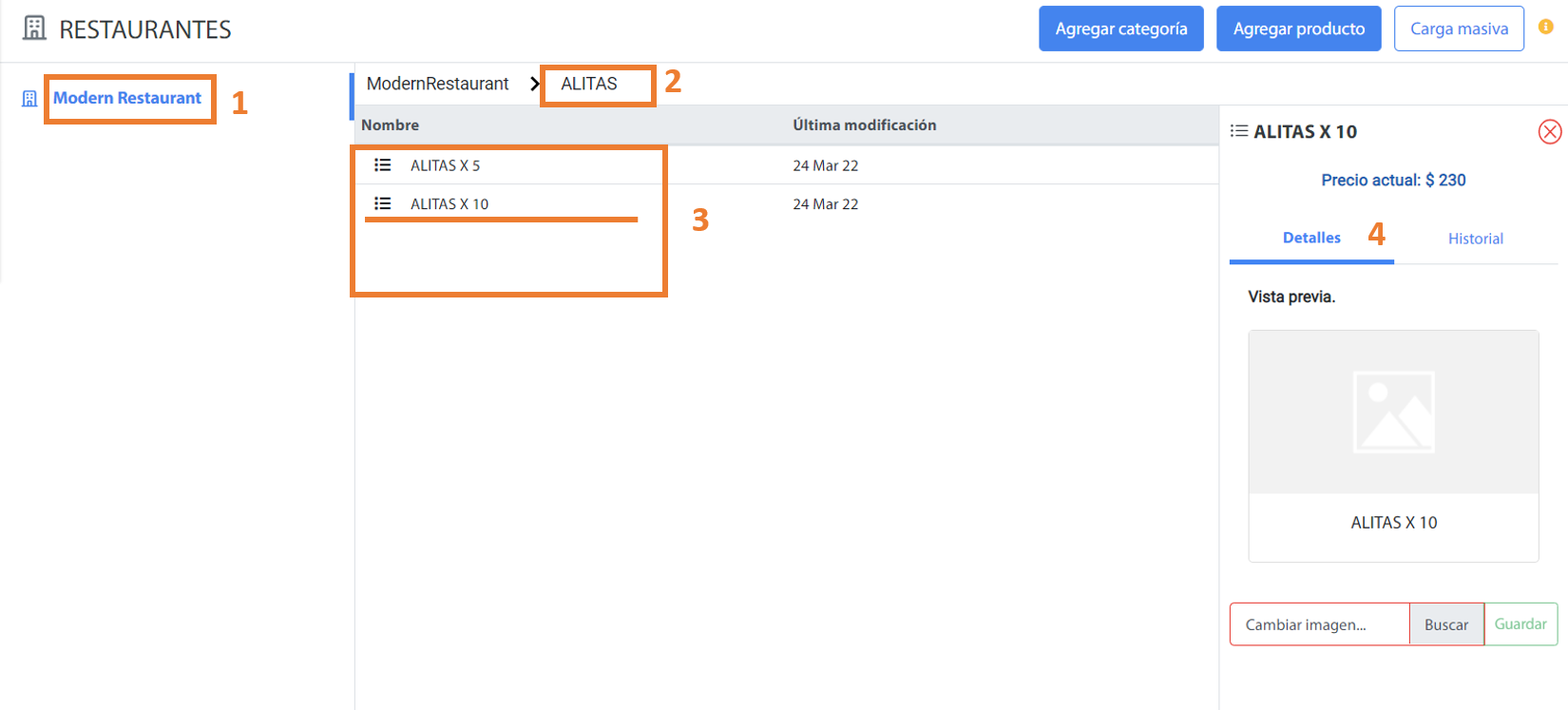Open Modern Restaurant in the sidebar
This screenshot has height=710, width=1568.
click(x=127, y=98)
